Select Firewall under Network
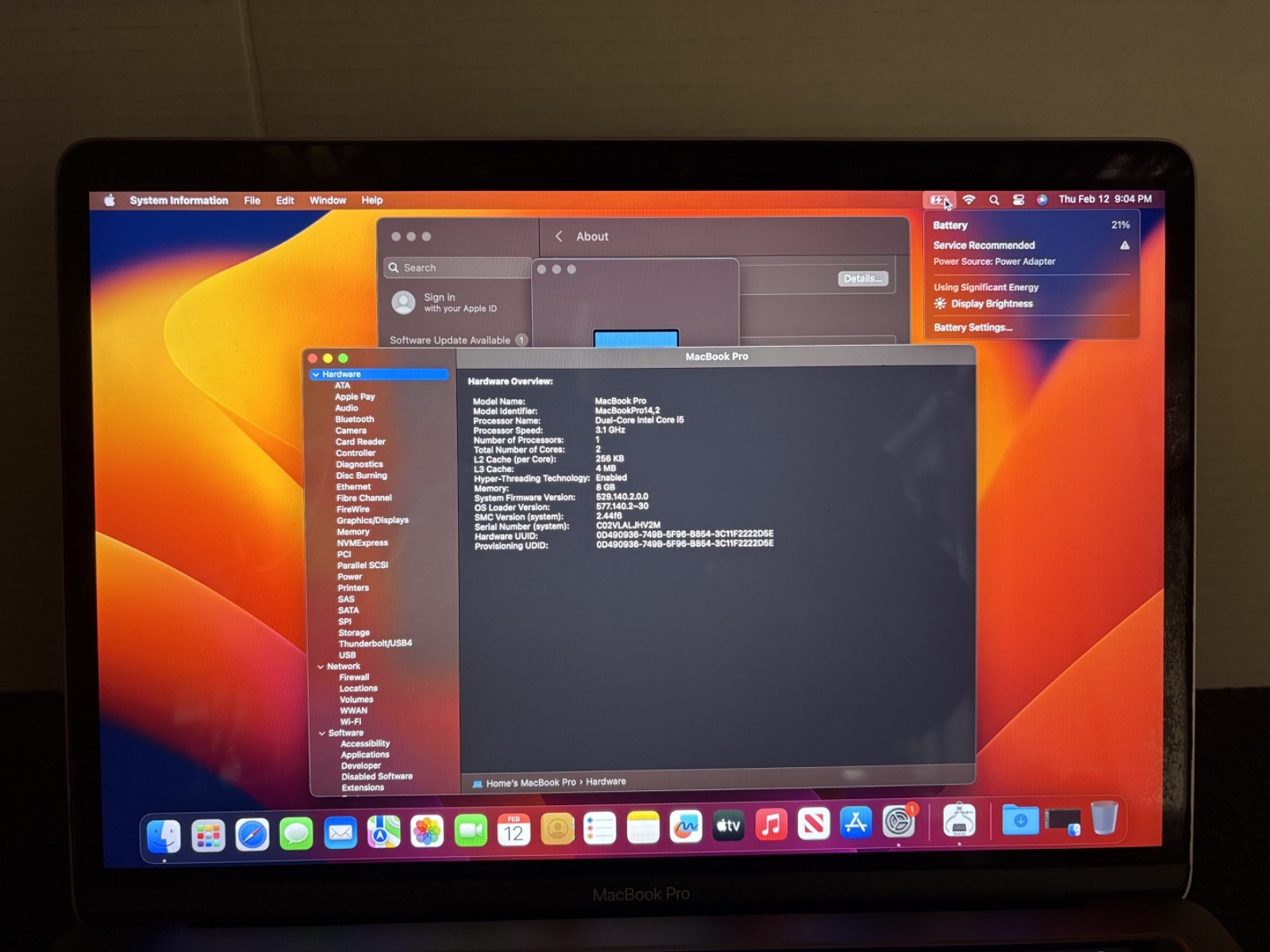 (354, 678)
